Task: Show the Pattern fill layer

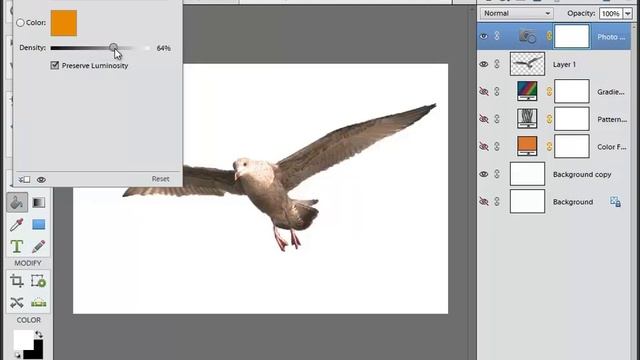Action: [484, 119]
